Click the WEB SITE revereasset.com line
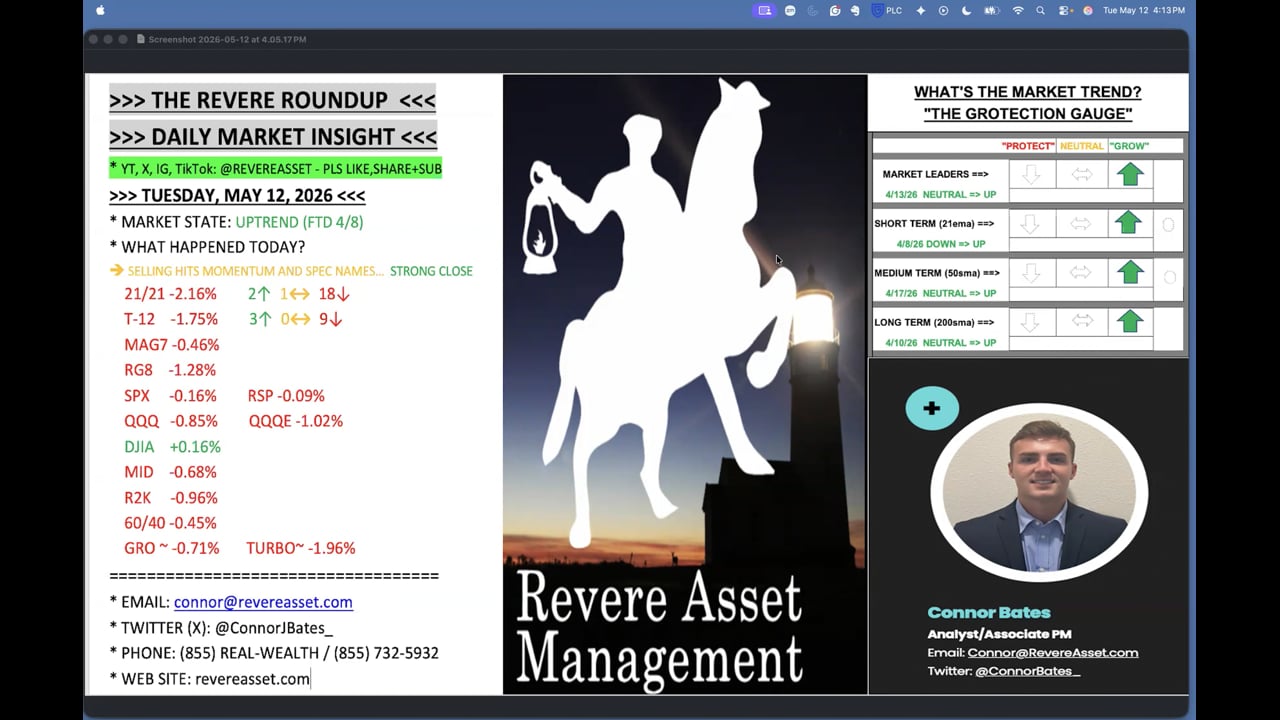Viewport: 1280px width, 720px height. pos(210,679)
